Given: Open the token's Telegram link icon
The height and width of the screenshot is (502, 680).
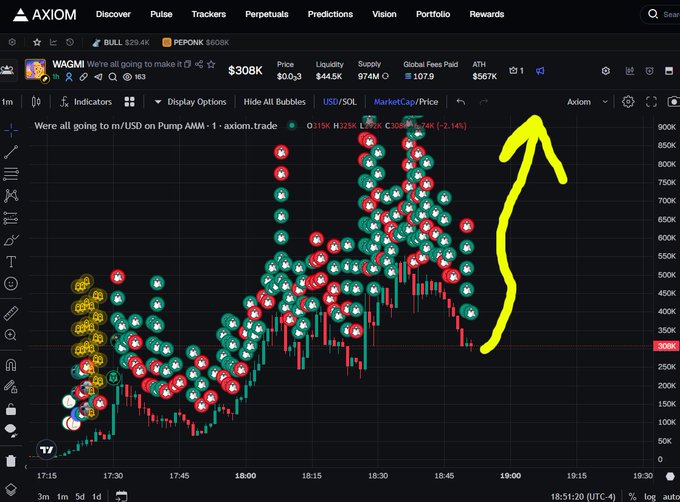Looking at the screenshot, I should click(x=98, y=77).
